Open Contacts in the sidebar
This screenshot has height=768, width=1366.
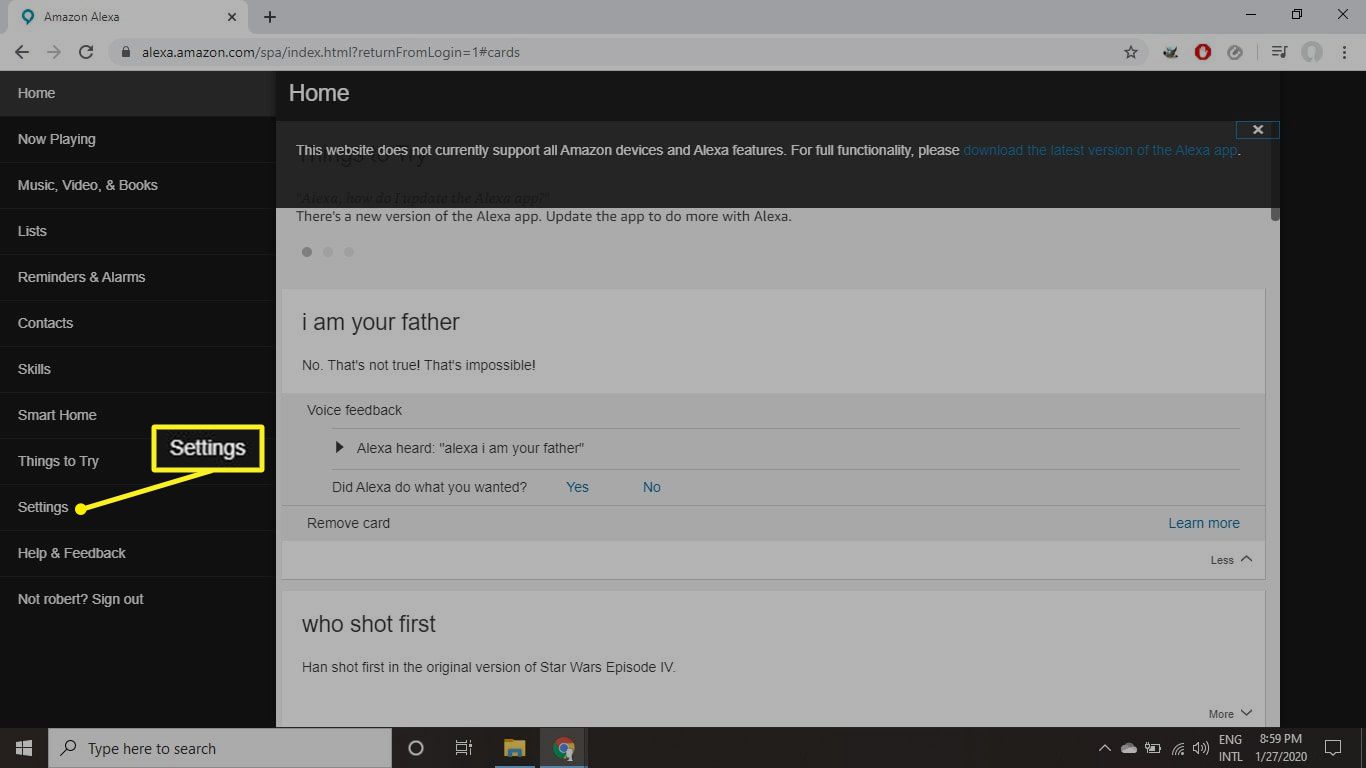tap(137, 323)
